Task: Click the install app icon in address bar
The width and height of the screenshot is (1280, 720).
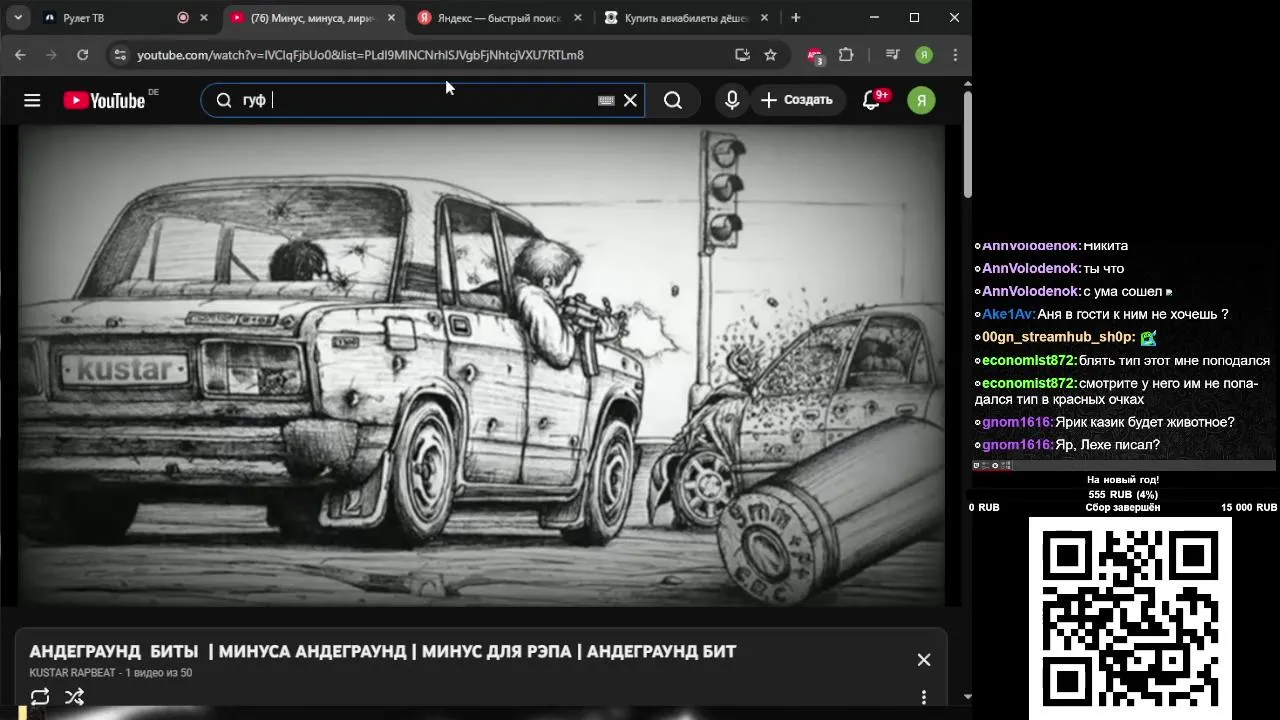Action: pyautogui.click(x=742, y=55)
